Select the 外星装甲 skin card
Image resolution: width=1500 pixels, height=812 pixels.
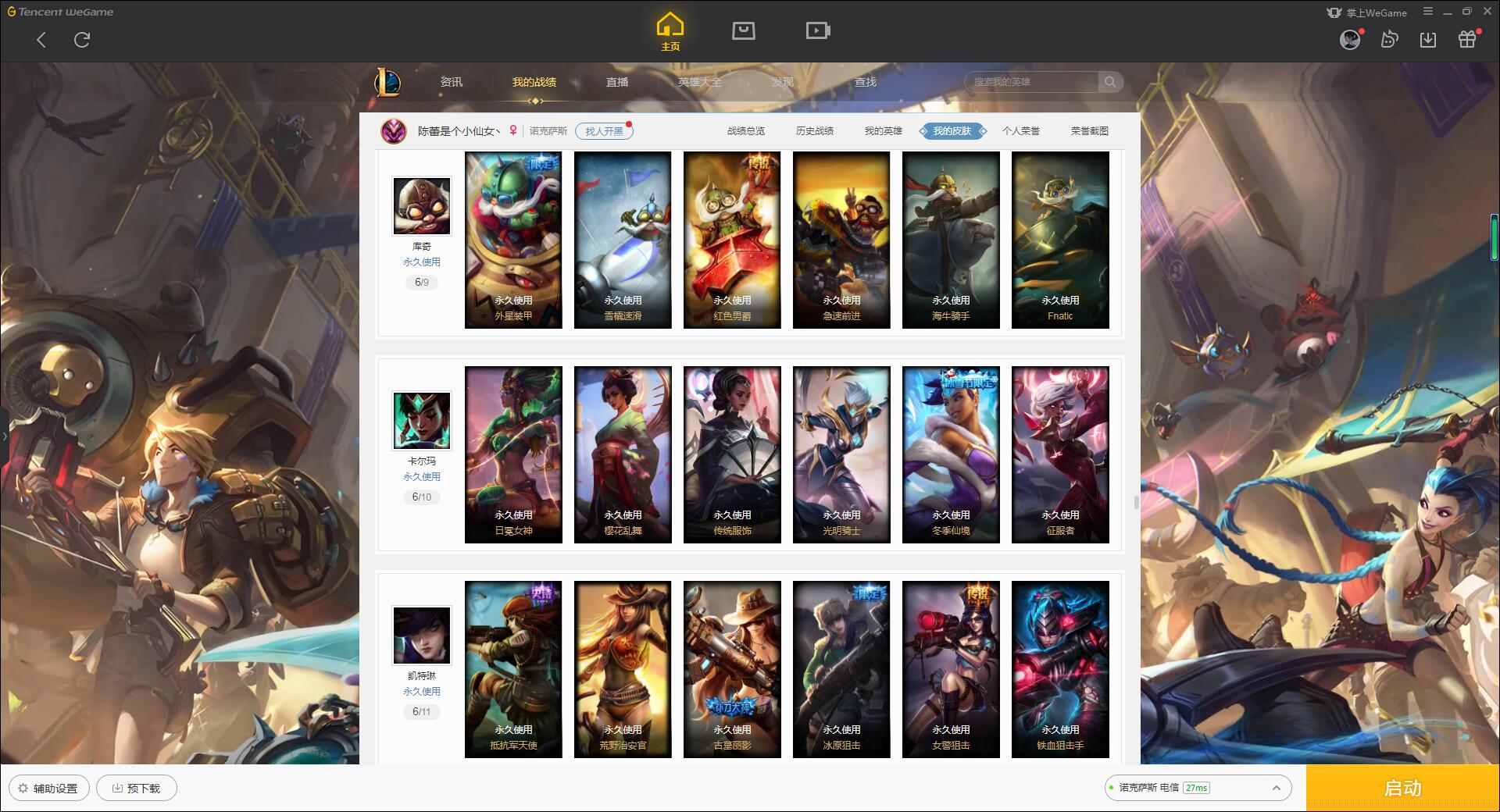[513, 240]
